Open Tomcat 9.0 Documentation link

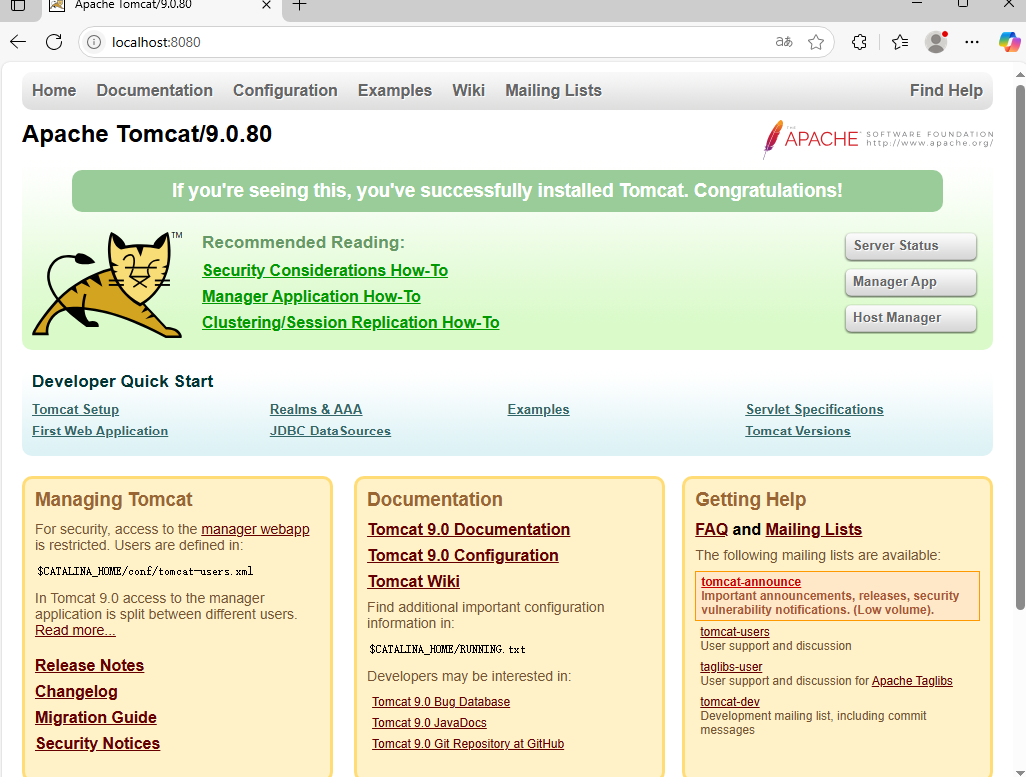coord(469,530)
